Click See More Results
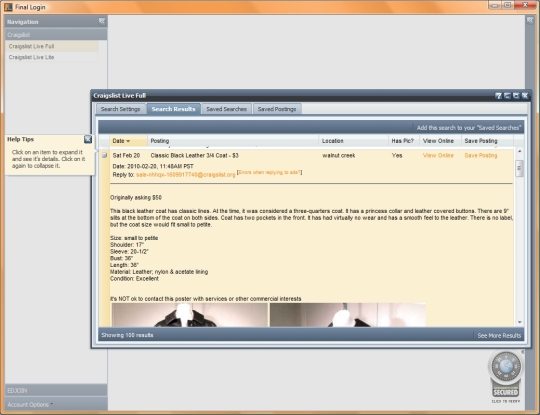Screen dimensions: 540x415 (x=499, y=335)
